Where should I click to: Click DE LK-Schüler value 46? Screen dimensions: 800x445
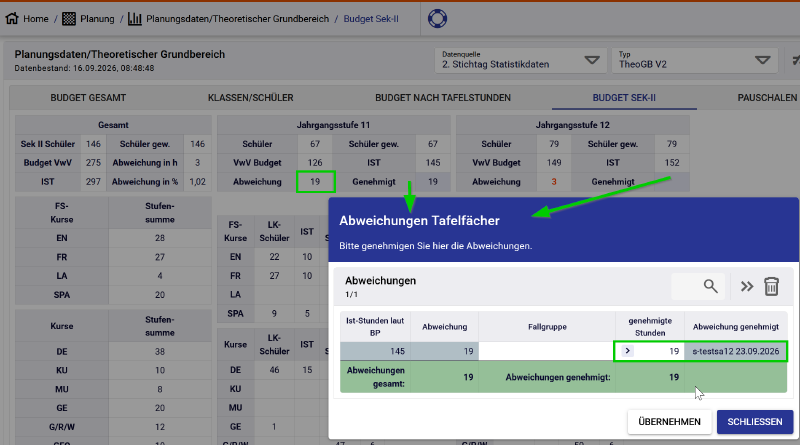[x=274, y=370]
